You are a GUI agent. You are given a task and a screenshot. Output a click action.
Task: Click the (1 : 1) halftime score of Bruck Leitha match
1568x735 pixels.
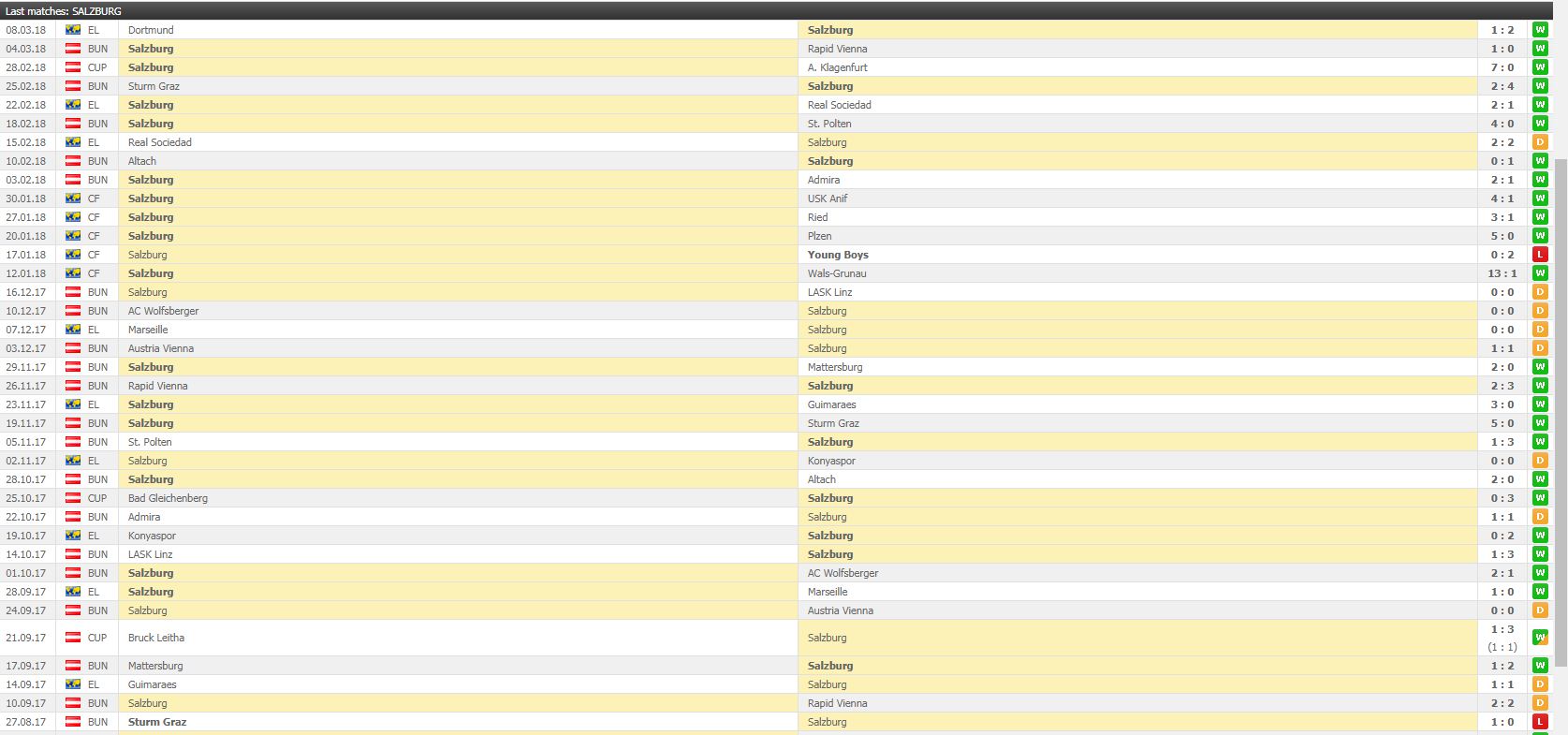pyautogui.click(x=1502, y=647)
